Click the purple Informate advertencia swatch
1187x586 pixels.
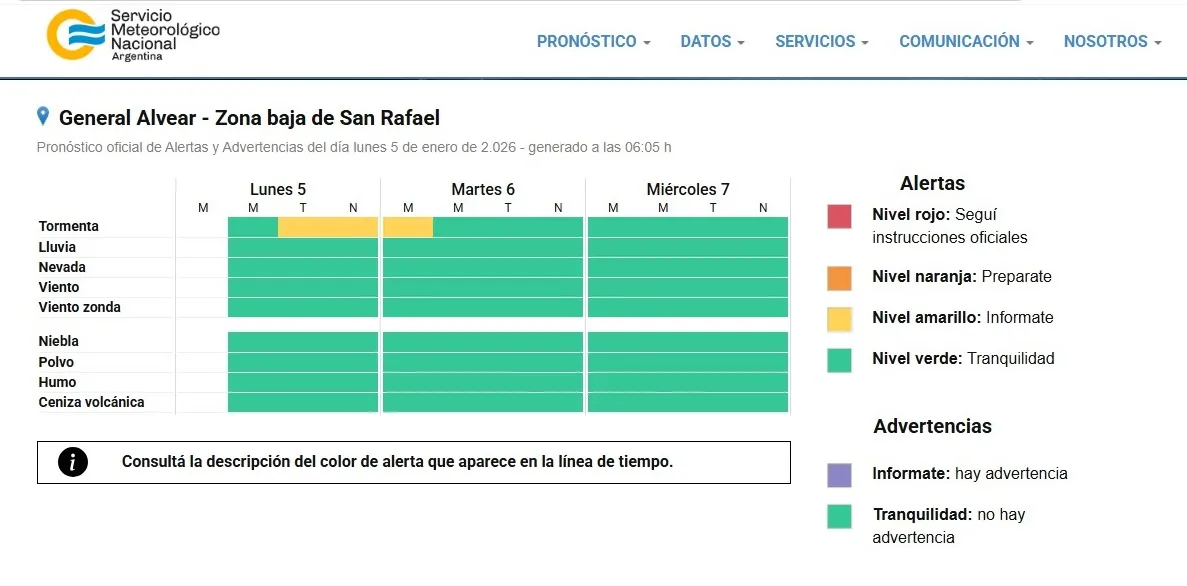pos(838,474)
